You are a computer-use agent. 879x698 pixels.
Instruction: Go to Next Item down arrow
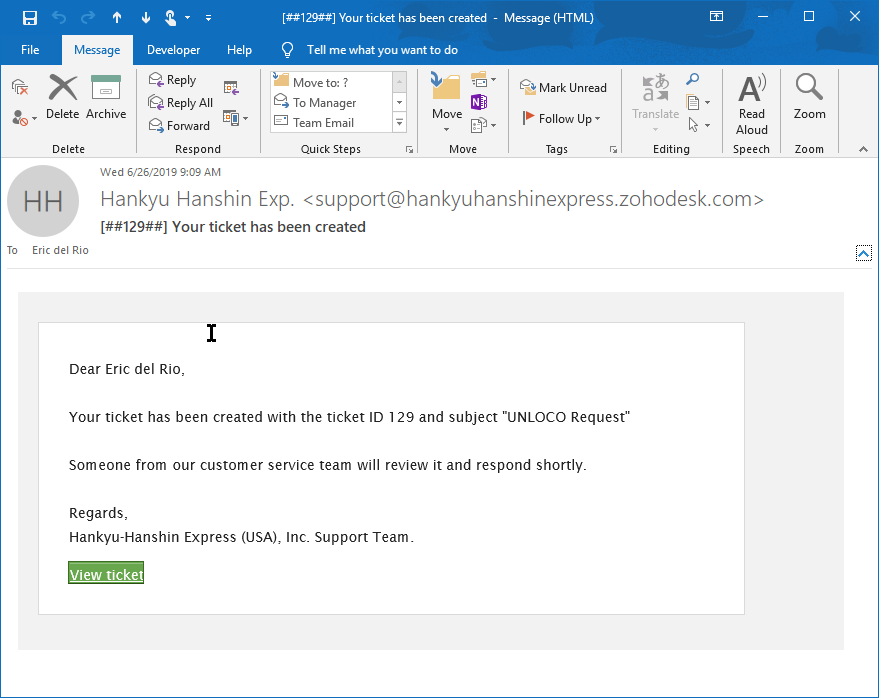(x=146, y=18)
